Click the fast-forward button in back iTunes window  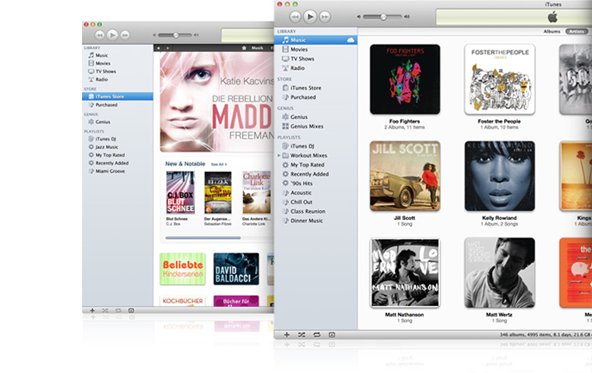[x=125, y=35]
